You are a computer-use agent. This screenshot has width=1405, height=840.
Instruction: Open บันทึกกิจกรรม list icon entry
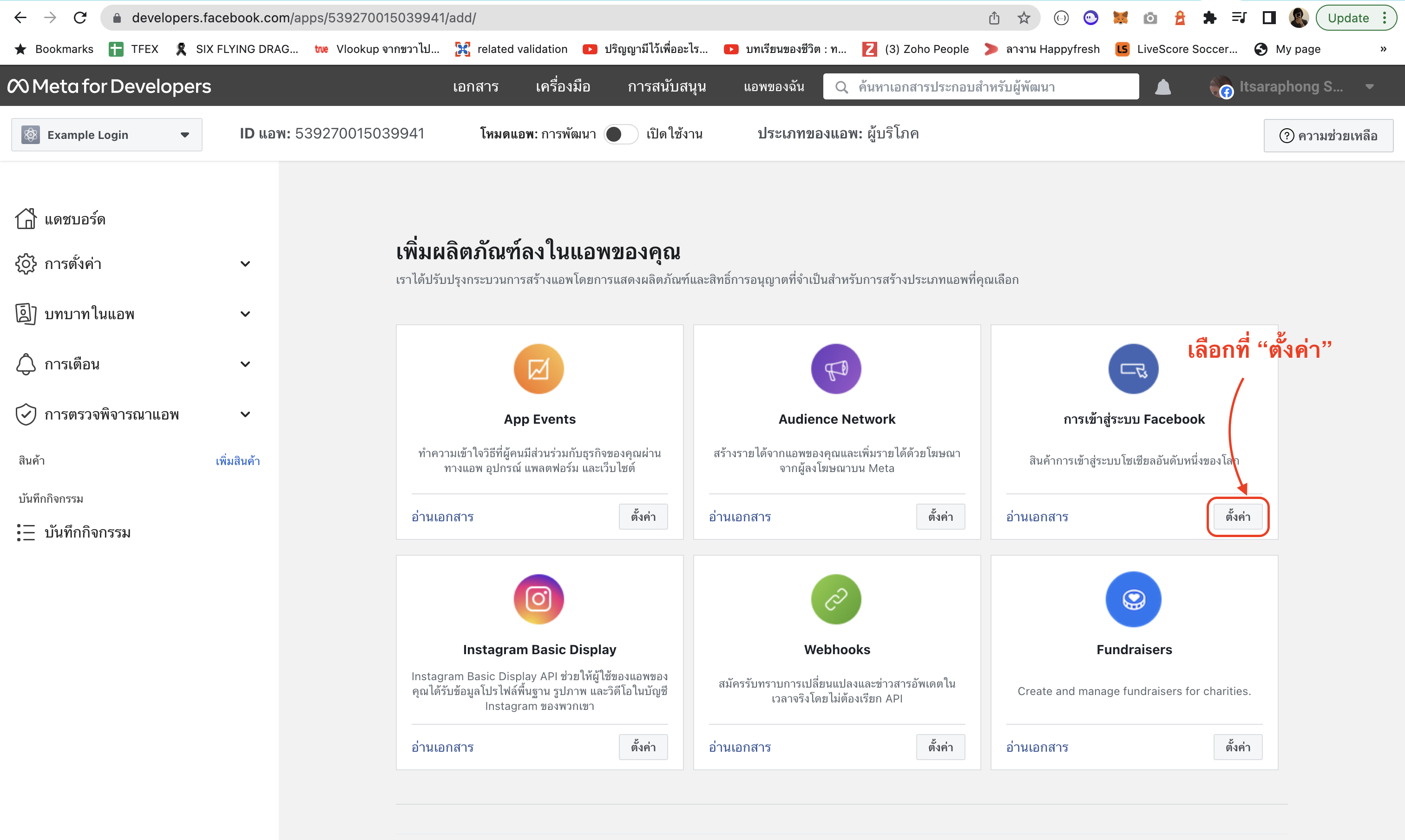[x=73, y=532]
